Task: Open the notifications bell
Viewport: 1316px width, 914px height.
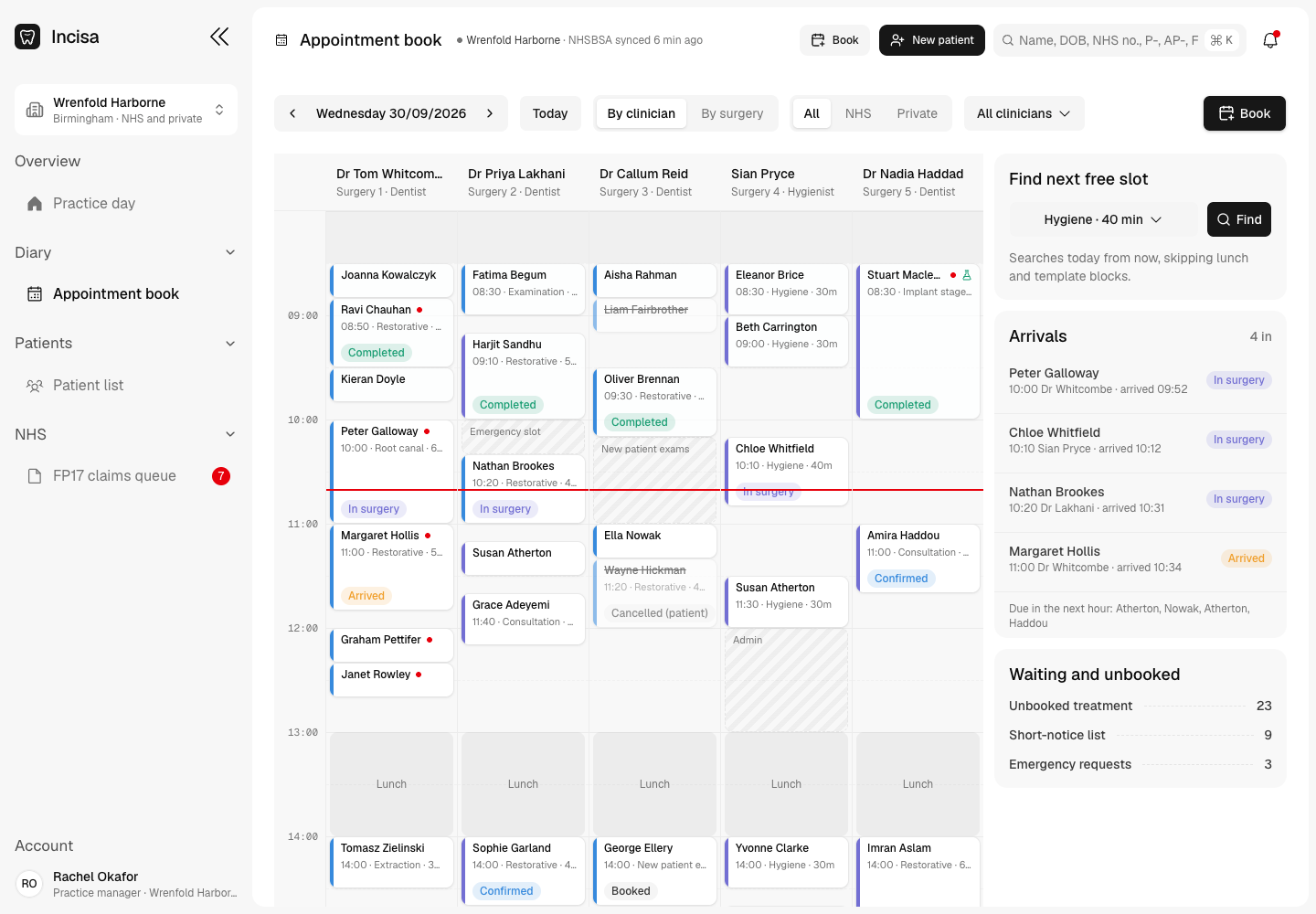Action: (1270, 40)
